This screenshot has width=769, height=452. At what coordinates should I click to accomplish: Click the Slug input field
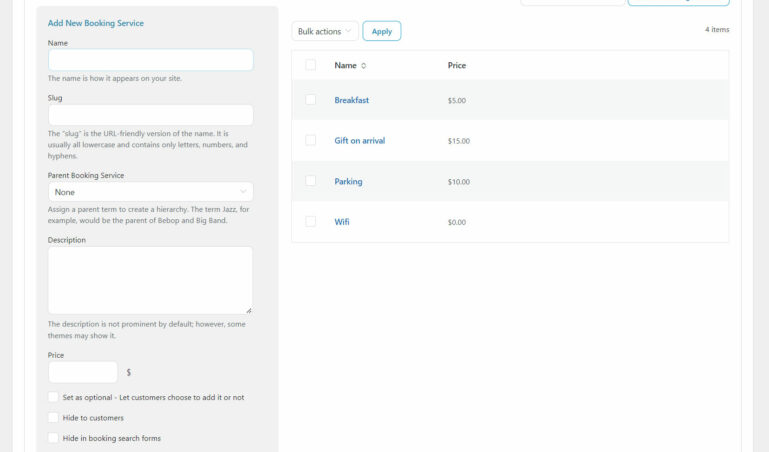(151, 115)
